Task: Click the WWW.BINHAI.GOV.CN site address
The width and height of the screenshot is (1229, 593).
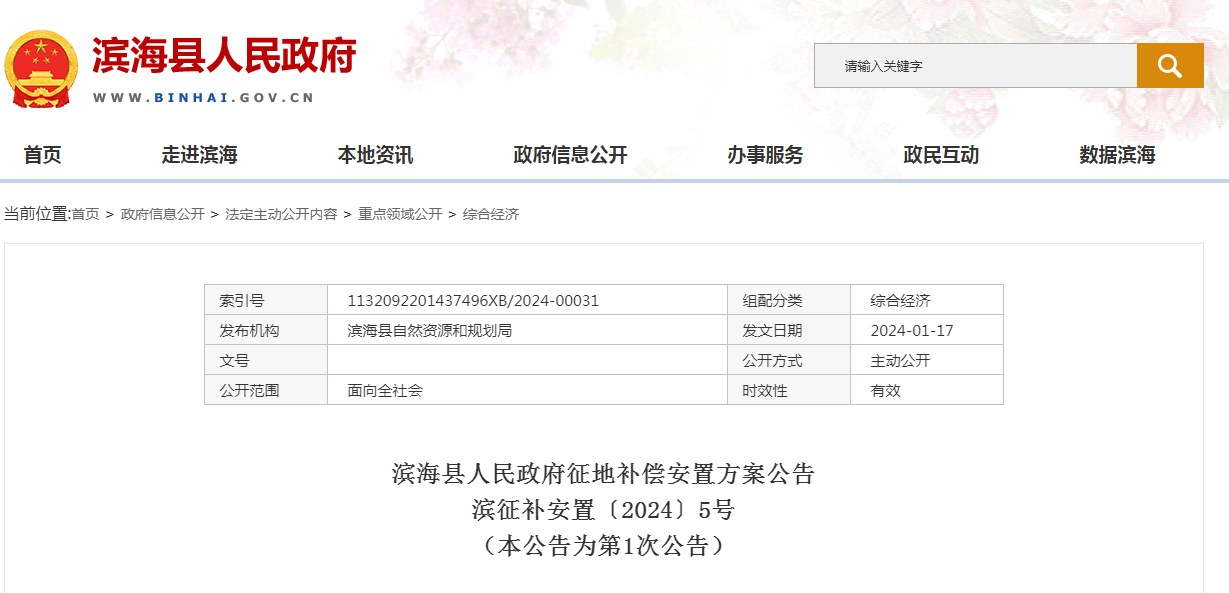Action: tap(204, 98)
